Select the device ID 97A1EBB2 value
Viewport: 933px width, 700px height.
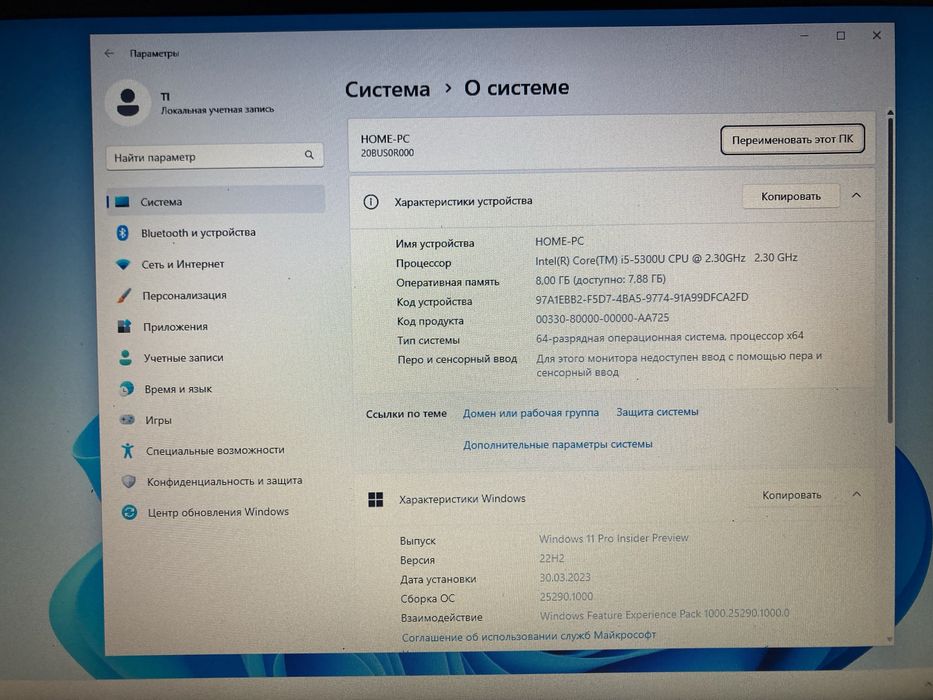[x=641, y=298]
